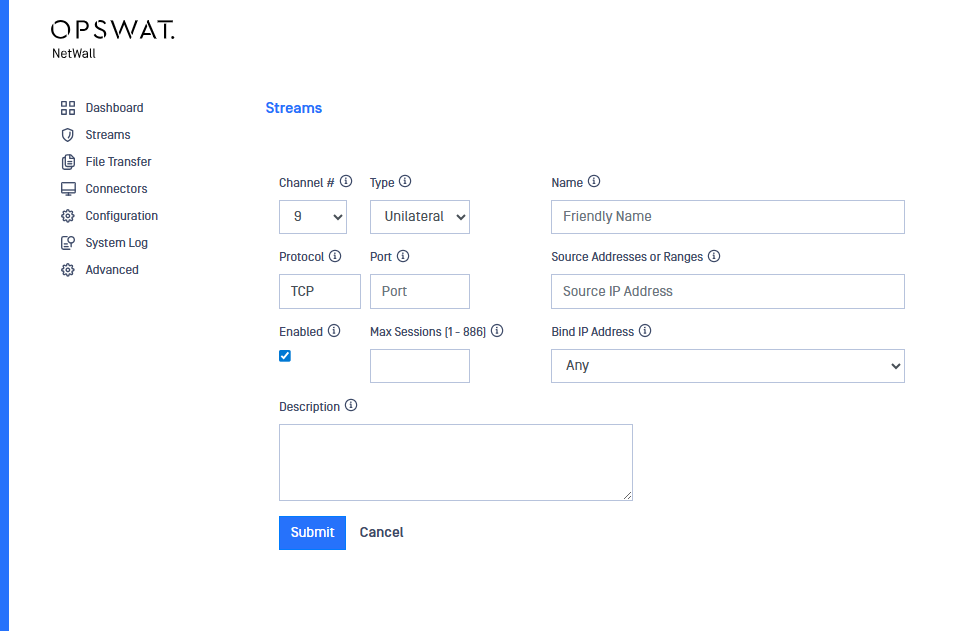
Task: Submit the stream form
Action: pos(312,533)
